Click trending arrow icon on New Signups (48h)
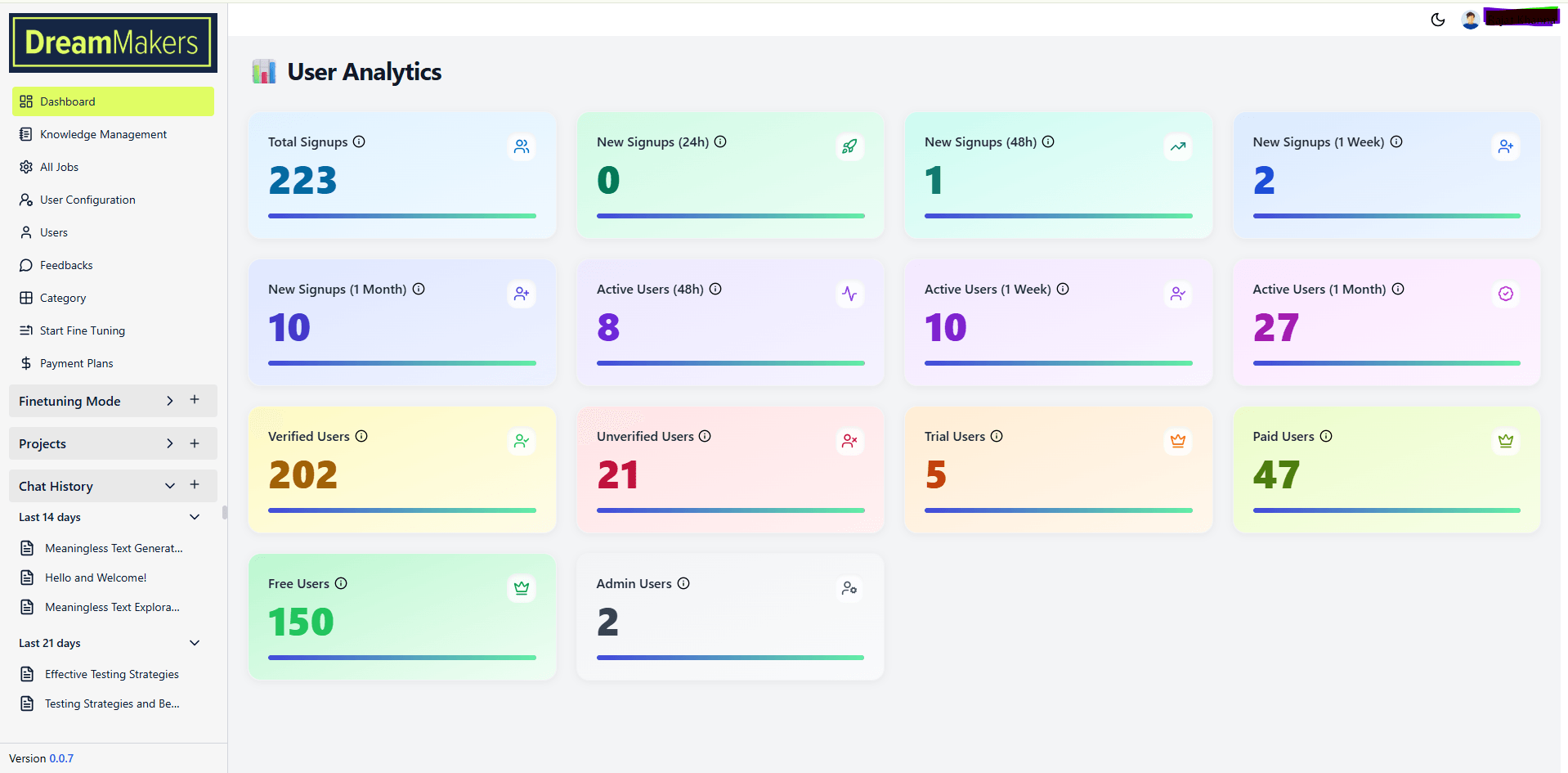The height and width of the screenshot is (773, 1568). (1177, 146)
